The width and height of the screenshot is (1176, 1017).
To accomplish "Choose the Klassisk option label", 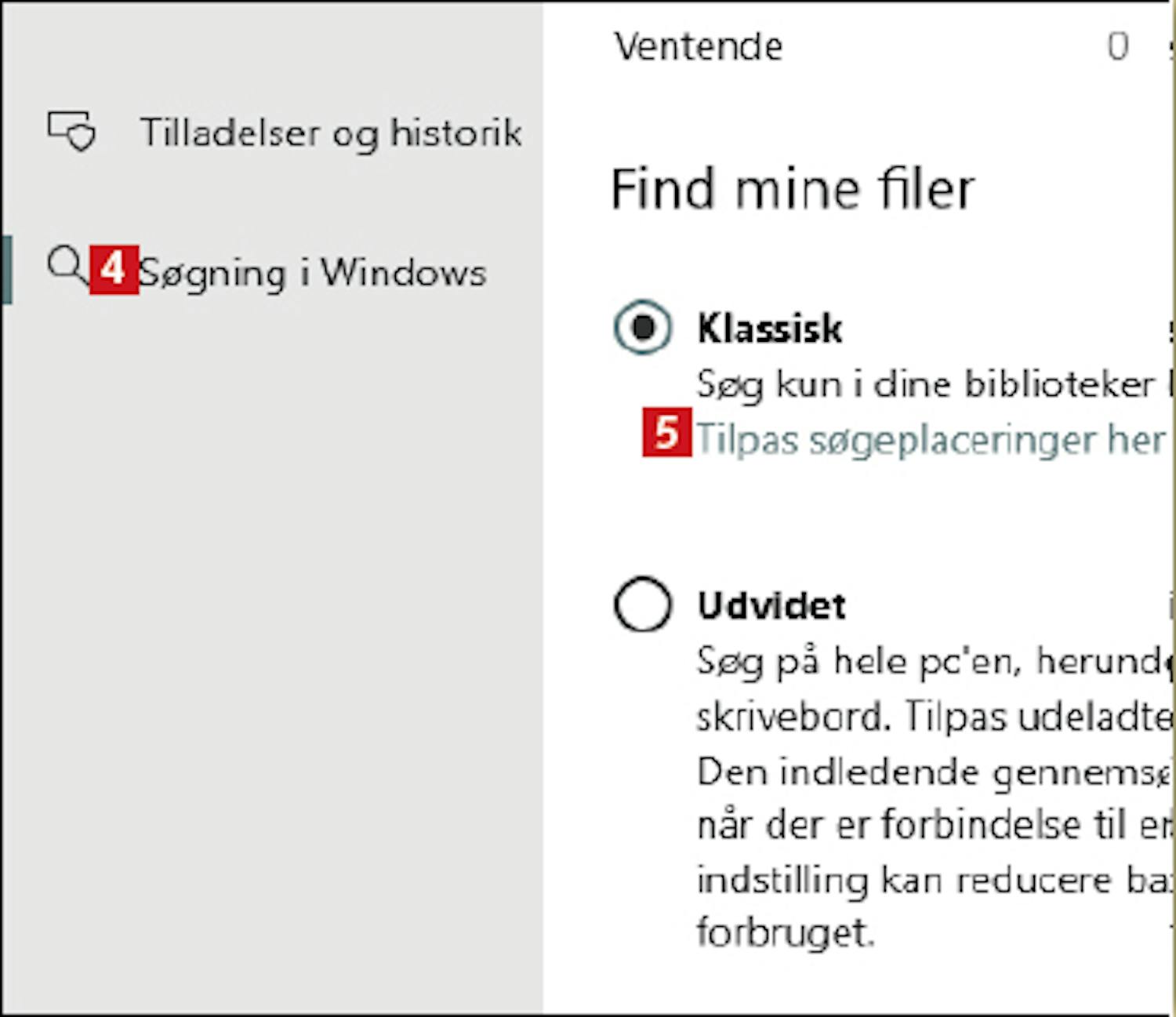I will pos(770,328).
